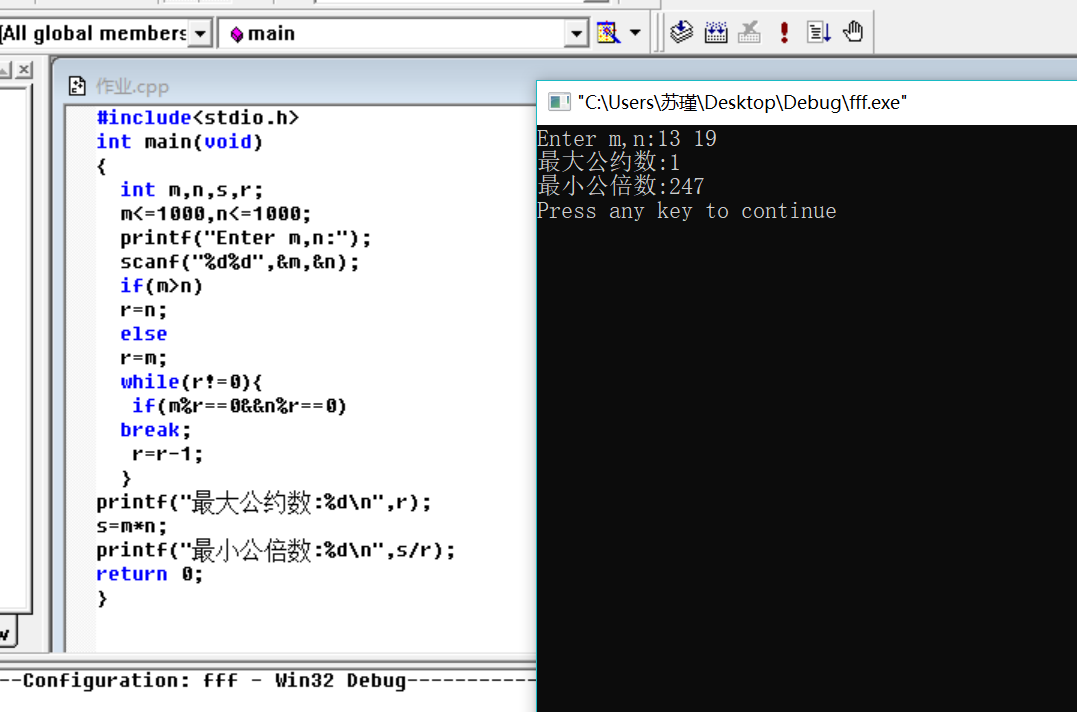Viewport: 1077px width, 712px height.
Task: Click the editor left margin gutter beside break;
Action: [81, 430]
